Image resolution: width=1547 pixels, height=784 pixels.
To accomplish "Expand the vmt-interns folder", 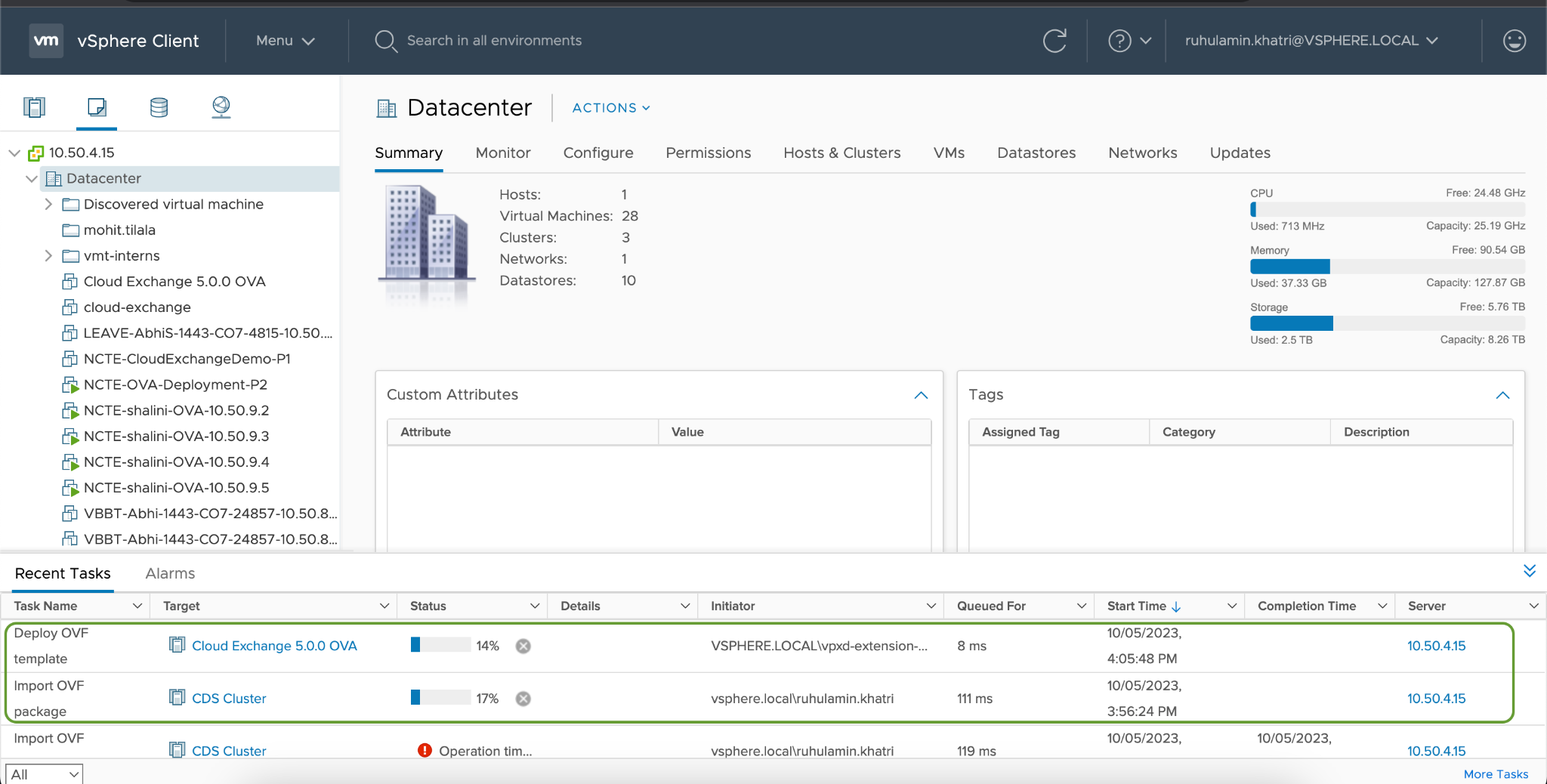I will pos(48,256).
